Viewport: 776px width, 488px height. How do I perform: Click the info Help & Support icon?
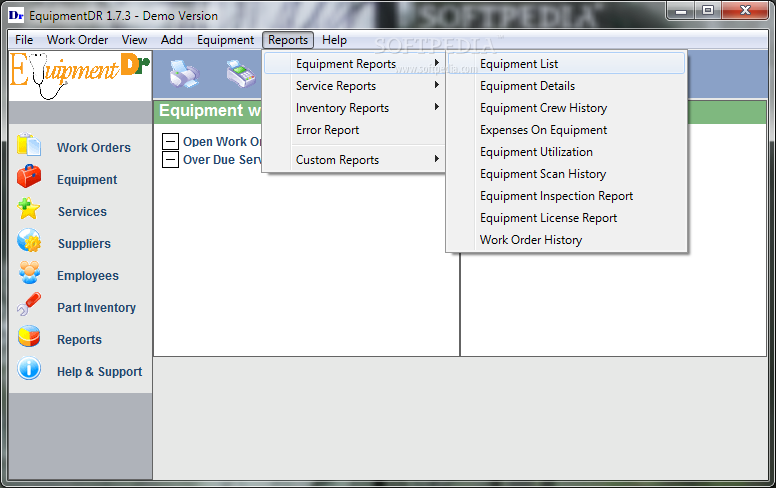pos(29,369)
